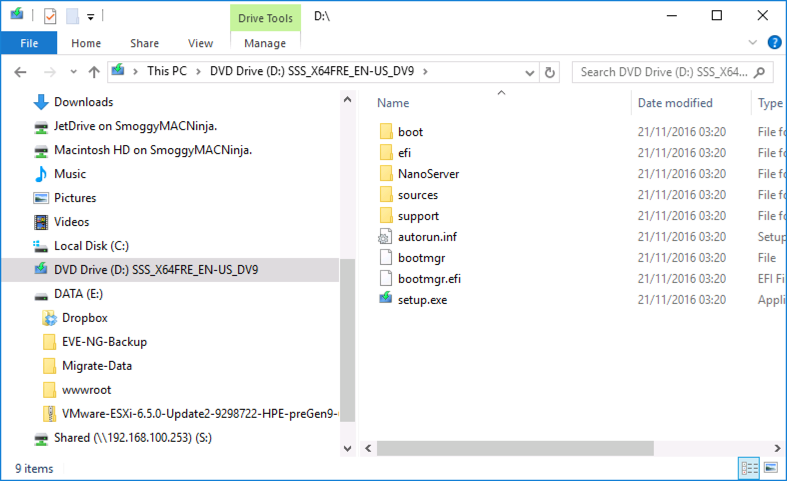
Task: Click the horizontal scrollbar right arrow
Action: 777,448
